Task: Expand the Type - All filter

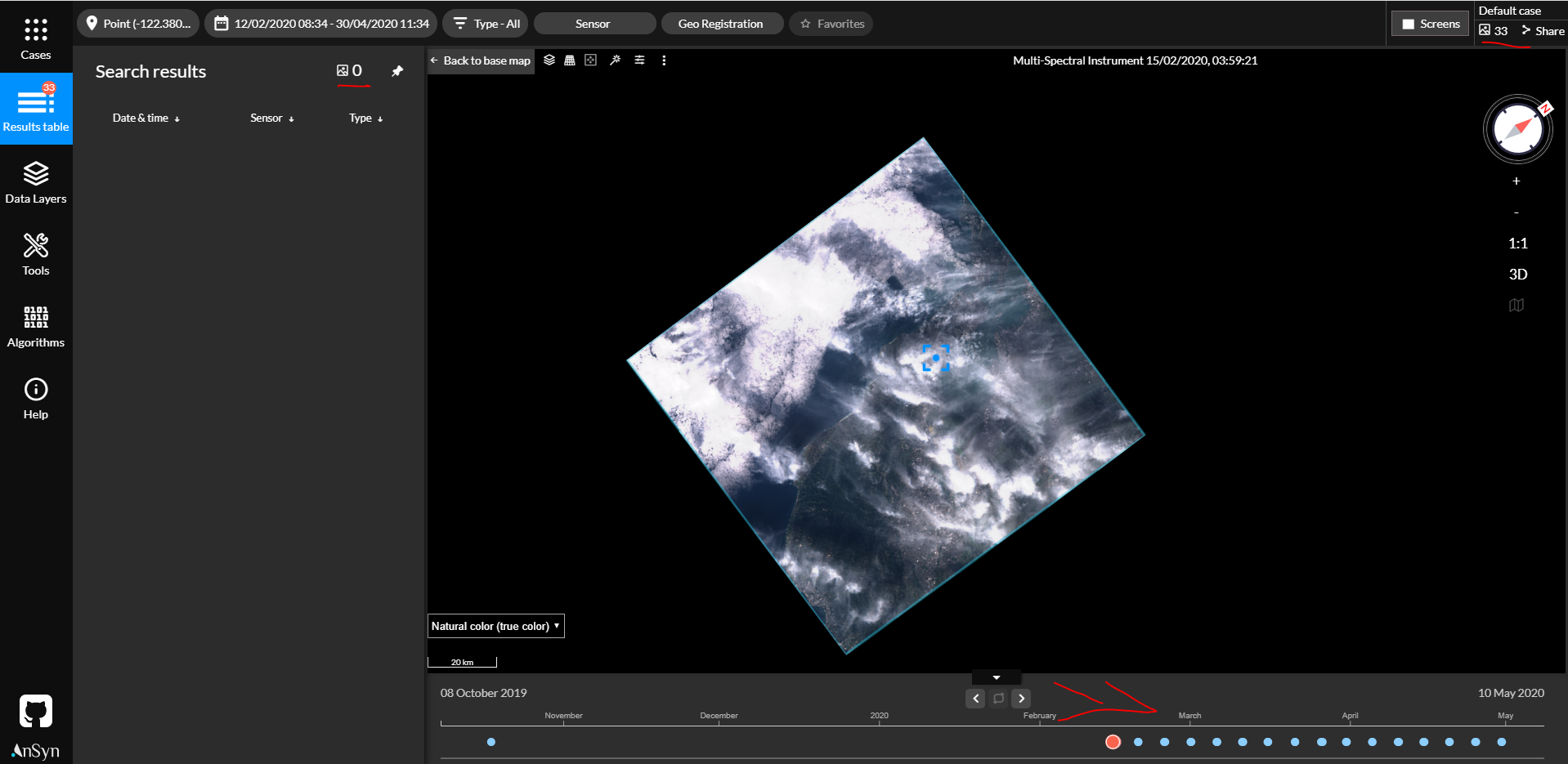Action: coord(486,24)
